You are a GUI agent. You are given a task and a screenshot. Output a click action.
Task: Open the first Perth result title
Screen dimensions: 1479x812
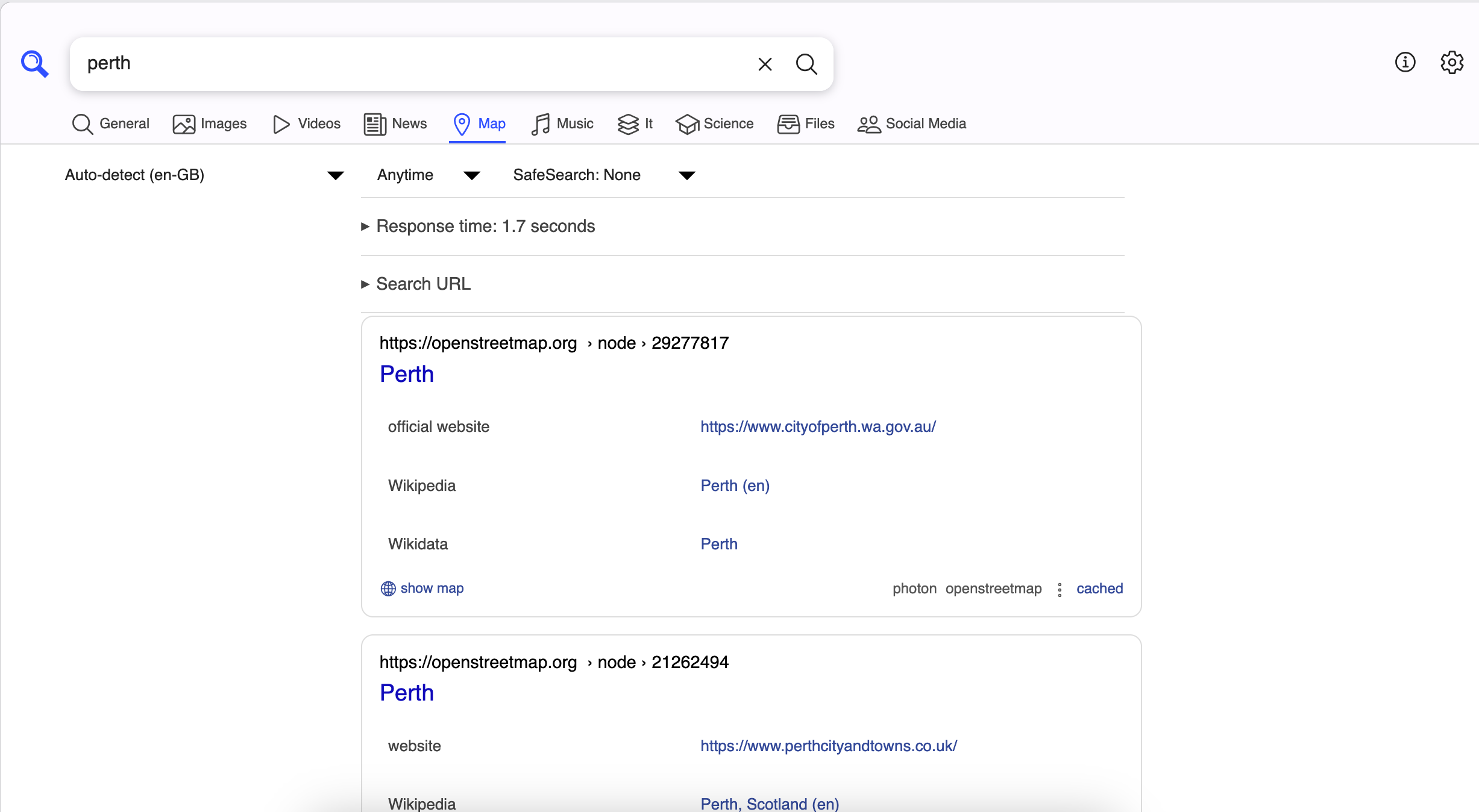pyautogui.click(x=407, y=374)
